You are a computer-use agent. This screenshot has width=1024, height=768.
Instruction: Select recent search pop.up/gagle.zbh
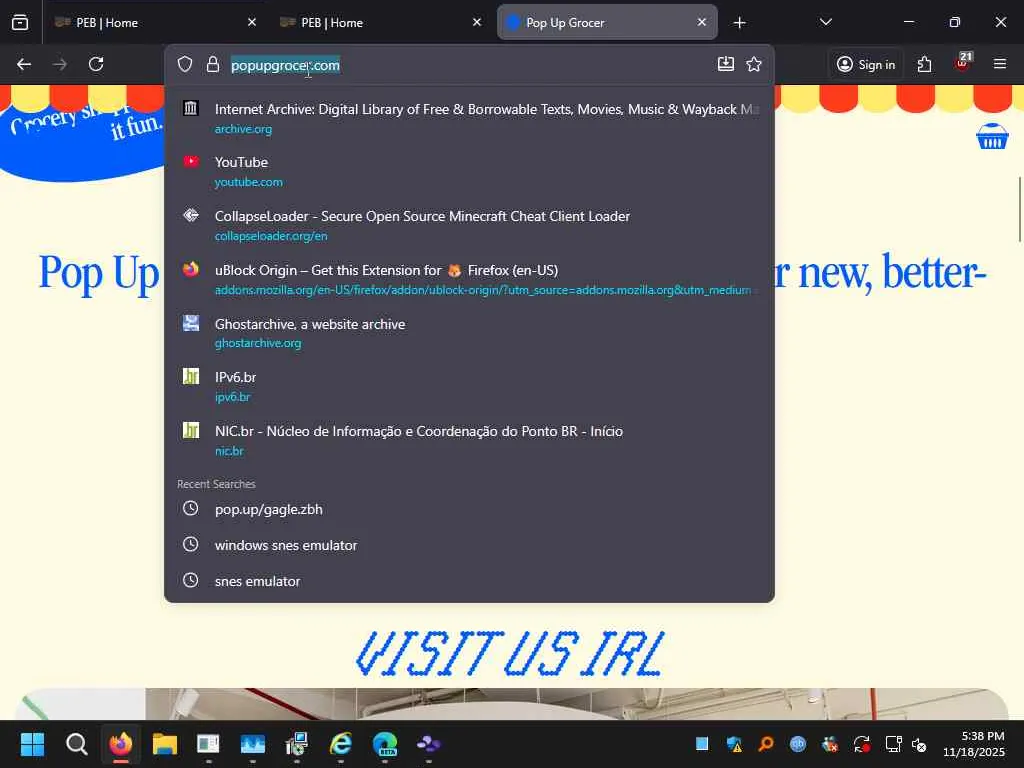coord(470,509)
